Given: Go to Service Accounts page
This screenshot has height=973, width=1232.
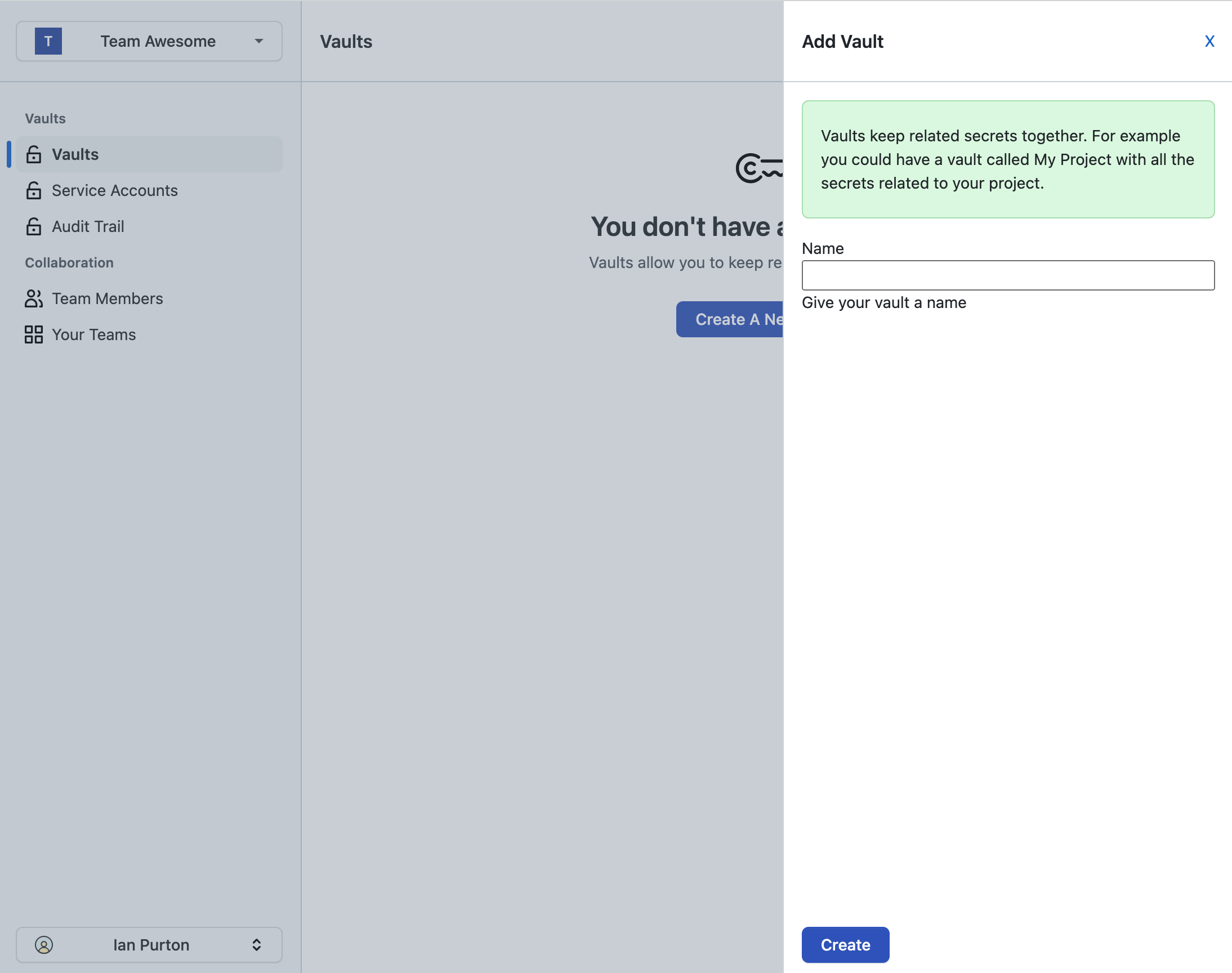Looking at the screenshot, I should (x=114, y=190).
